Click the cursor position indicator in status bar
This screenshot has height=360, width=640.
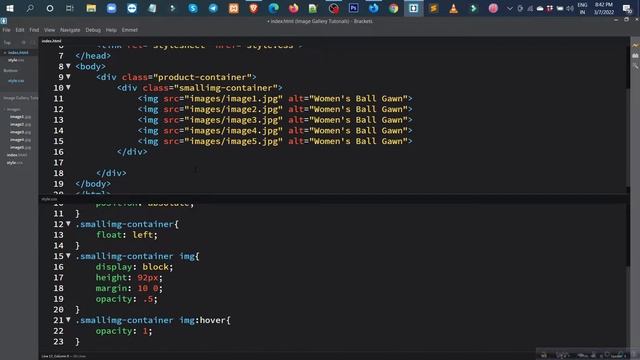tap(55, 356)
